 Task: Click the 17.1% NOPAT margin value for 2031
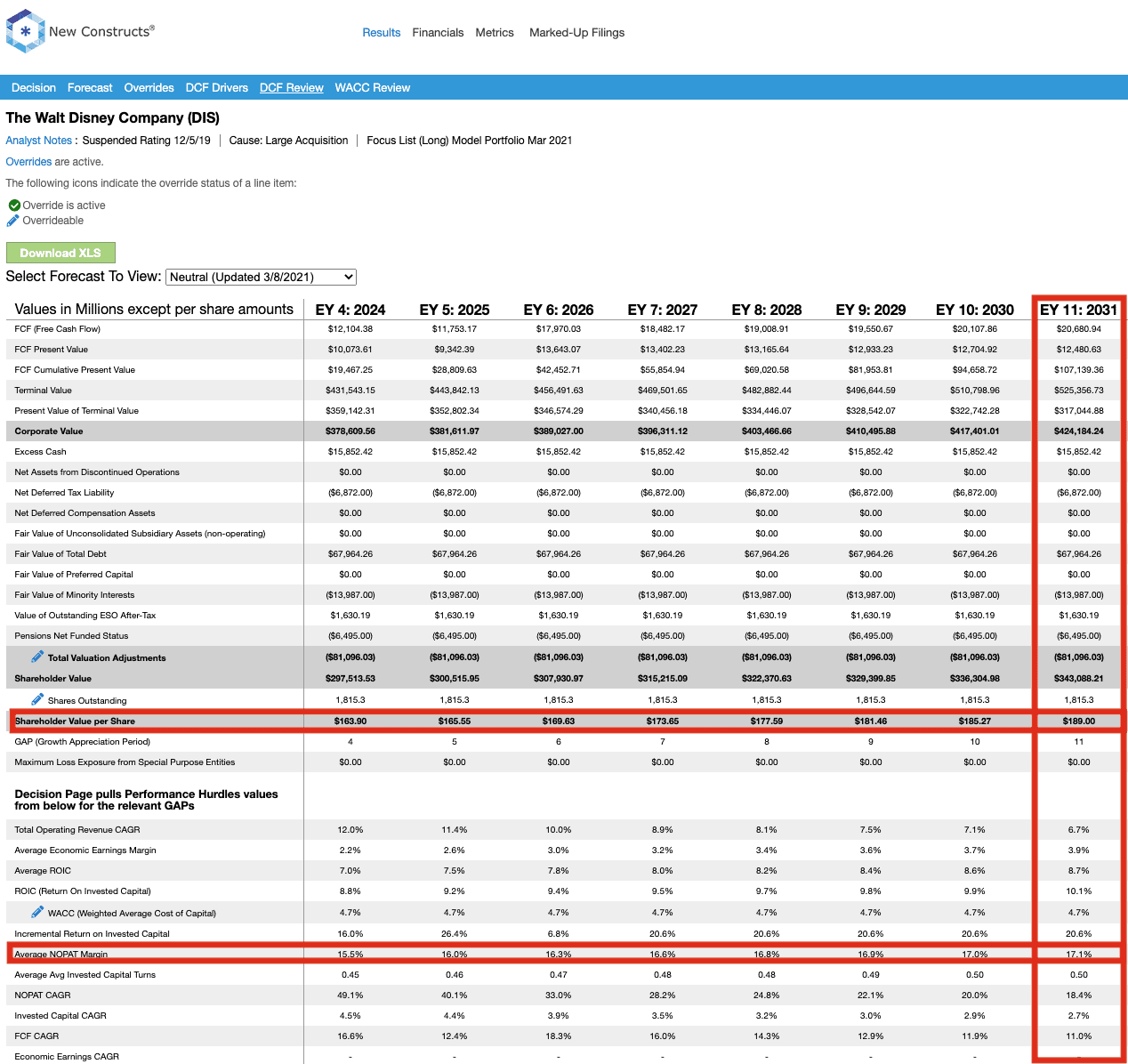click(1079, 955)
